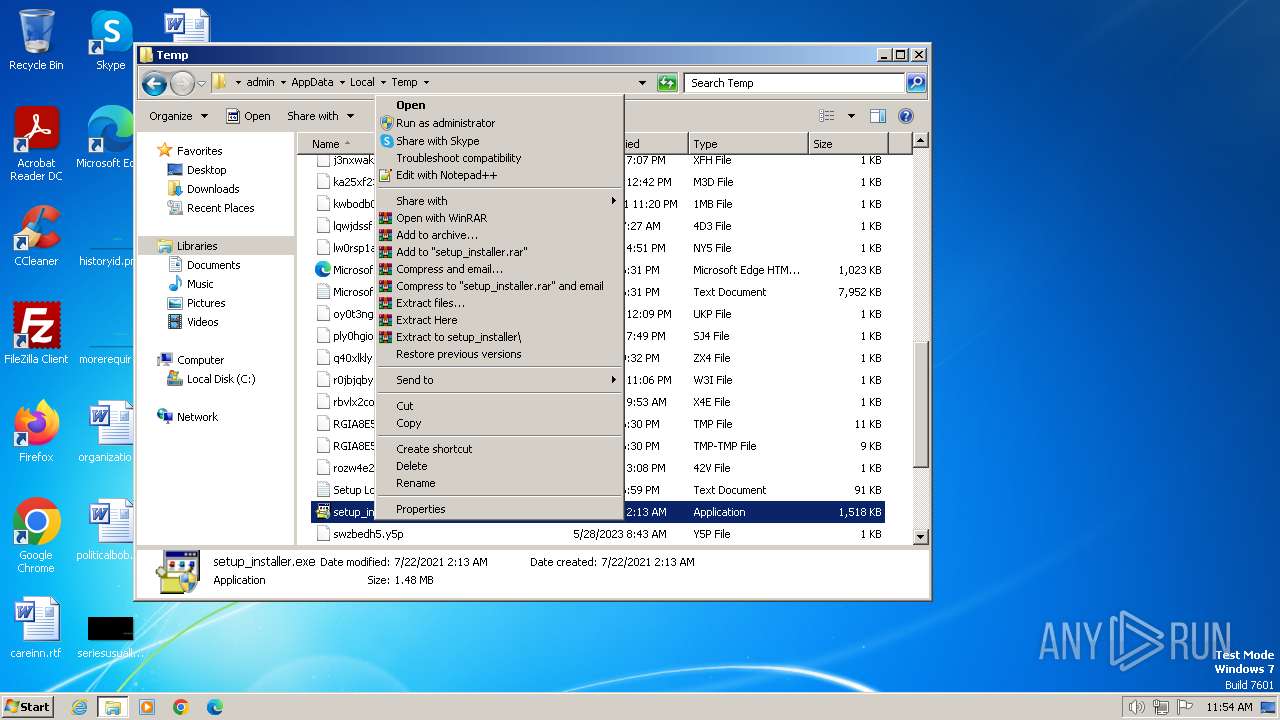
Task: Launch CCleaner desktop shortcut
Action: click(36, 236)
